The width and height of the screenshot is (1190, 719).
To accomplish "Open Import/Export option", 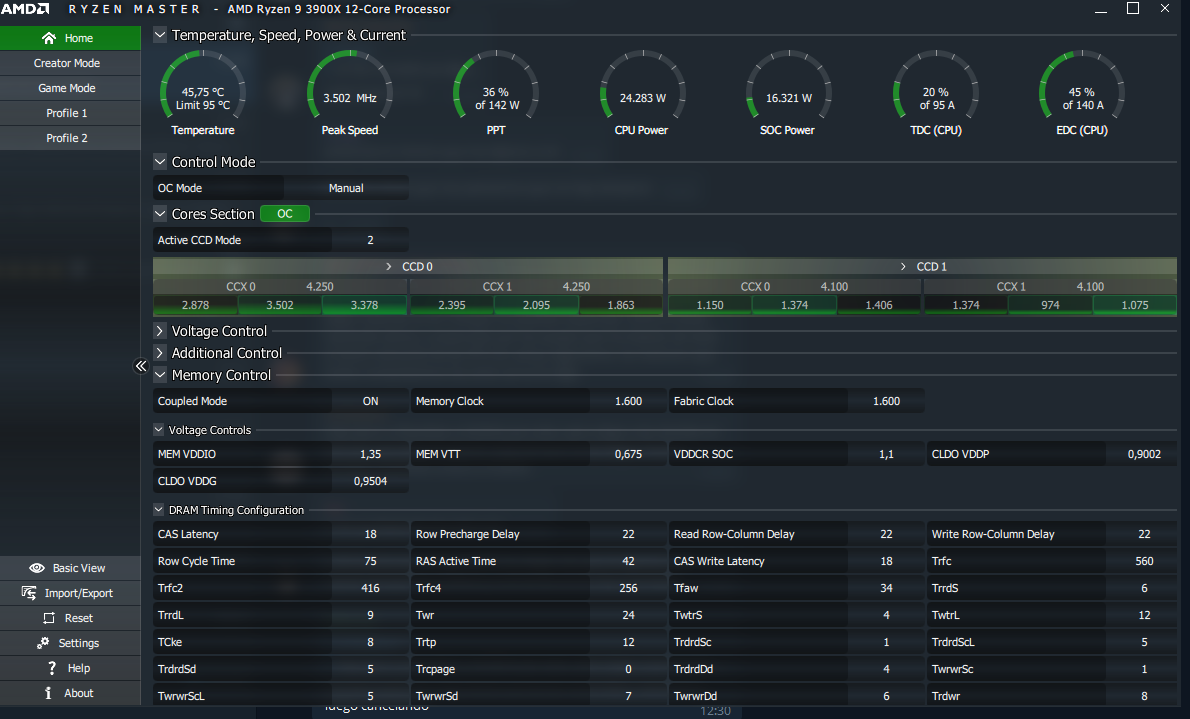I will pyautogui.click(x=71, y=593).
